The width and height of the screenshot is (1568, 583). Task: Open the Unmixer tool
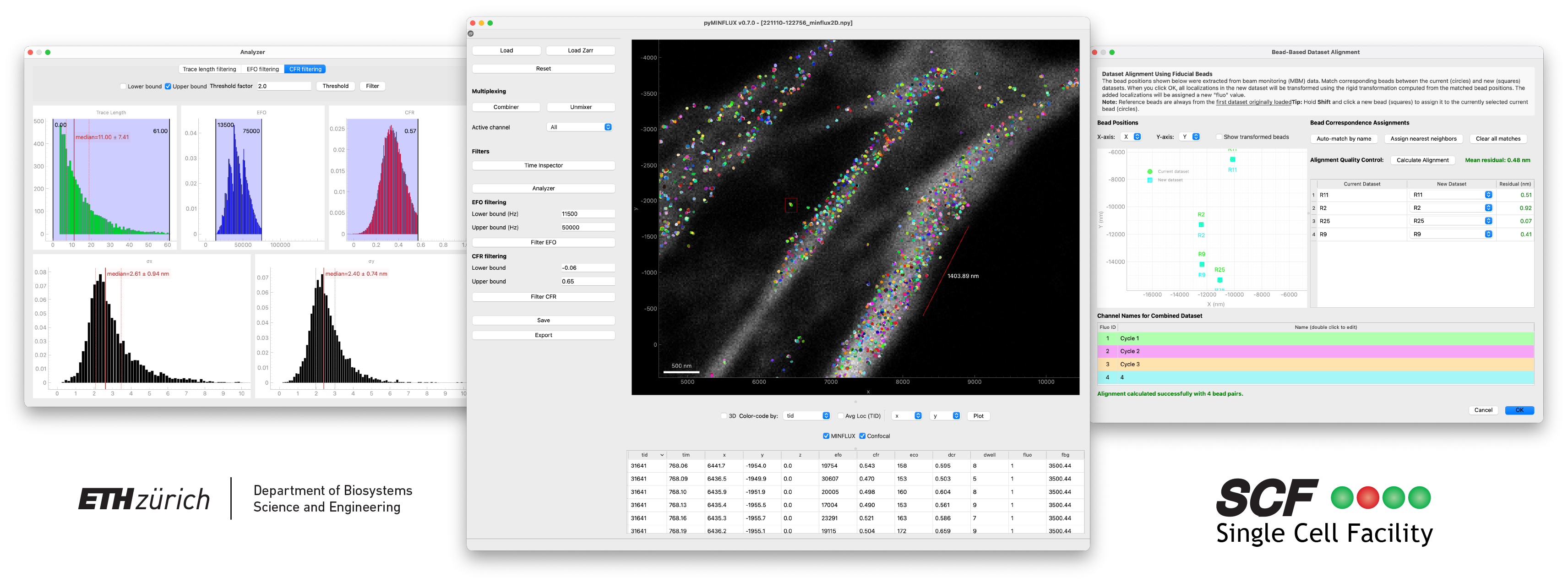581,107
